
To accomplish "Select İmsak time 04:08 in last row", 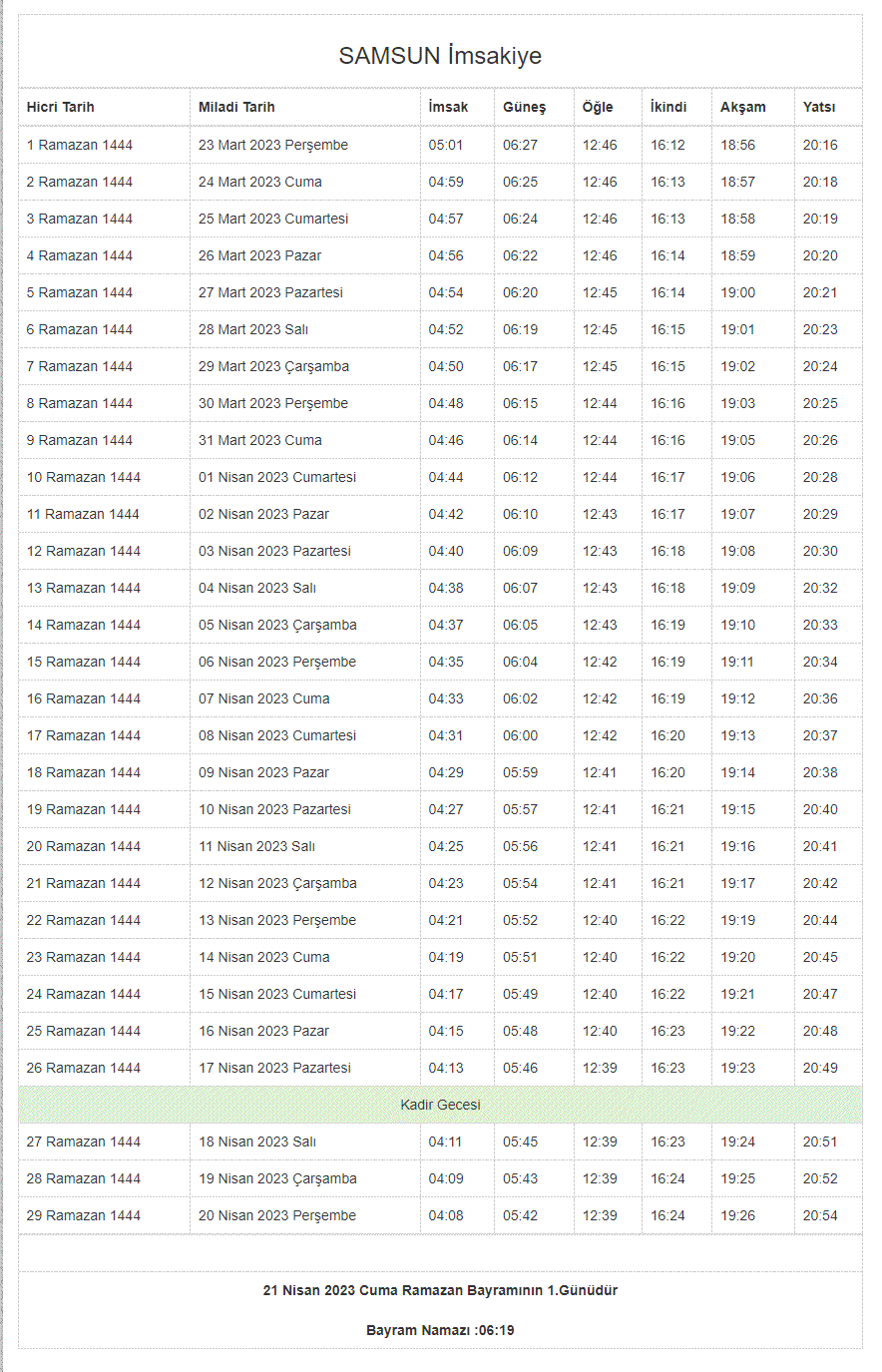I will (x=446, y=1215).
